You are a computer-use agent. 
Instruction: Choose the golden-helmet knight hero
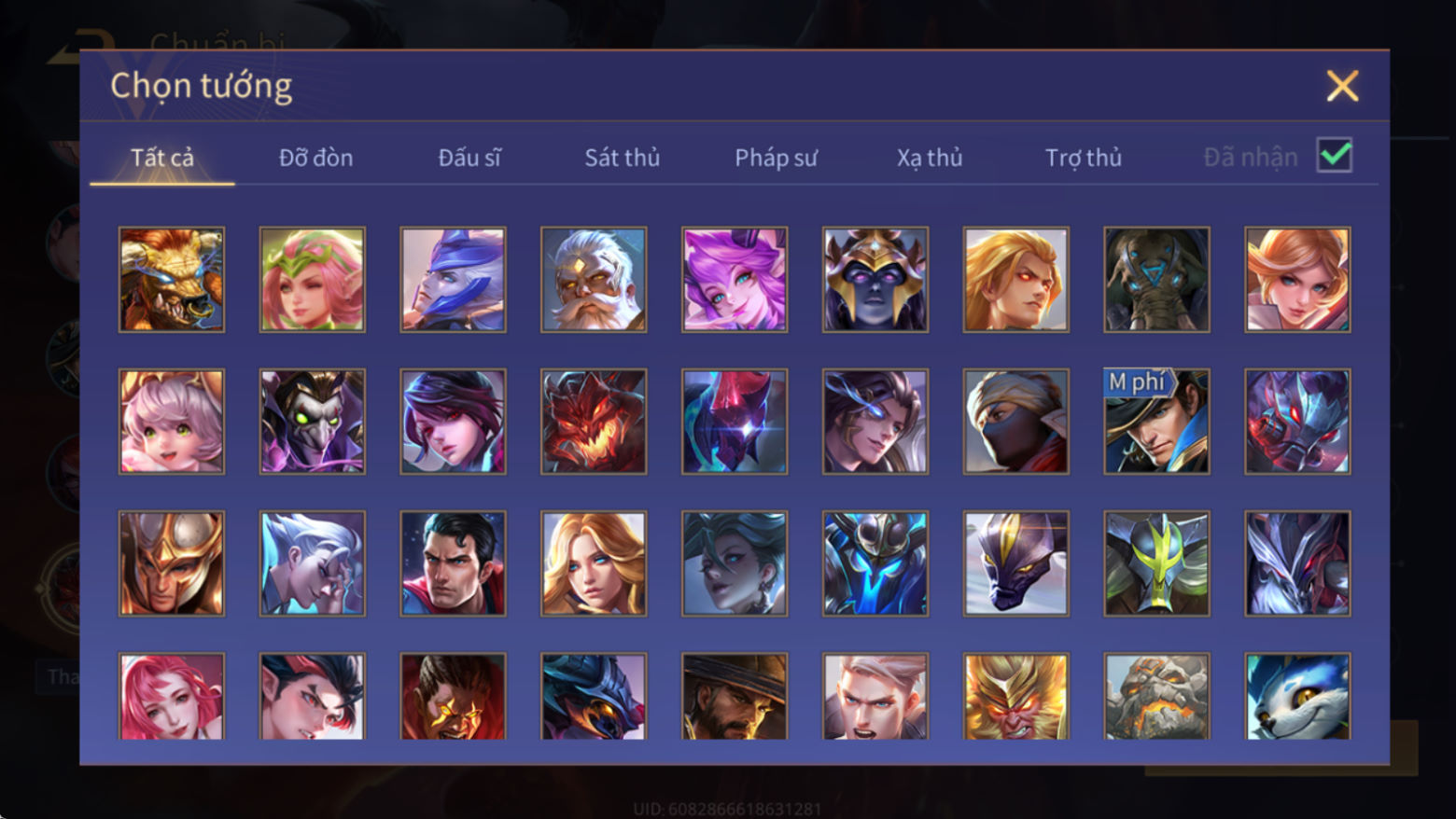coord(172,563)
